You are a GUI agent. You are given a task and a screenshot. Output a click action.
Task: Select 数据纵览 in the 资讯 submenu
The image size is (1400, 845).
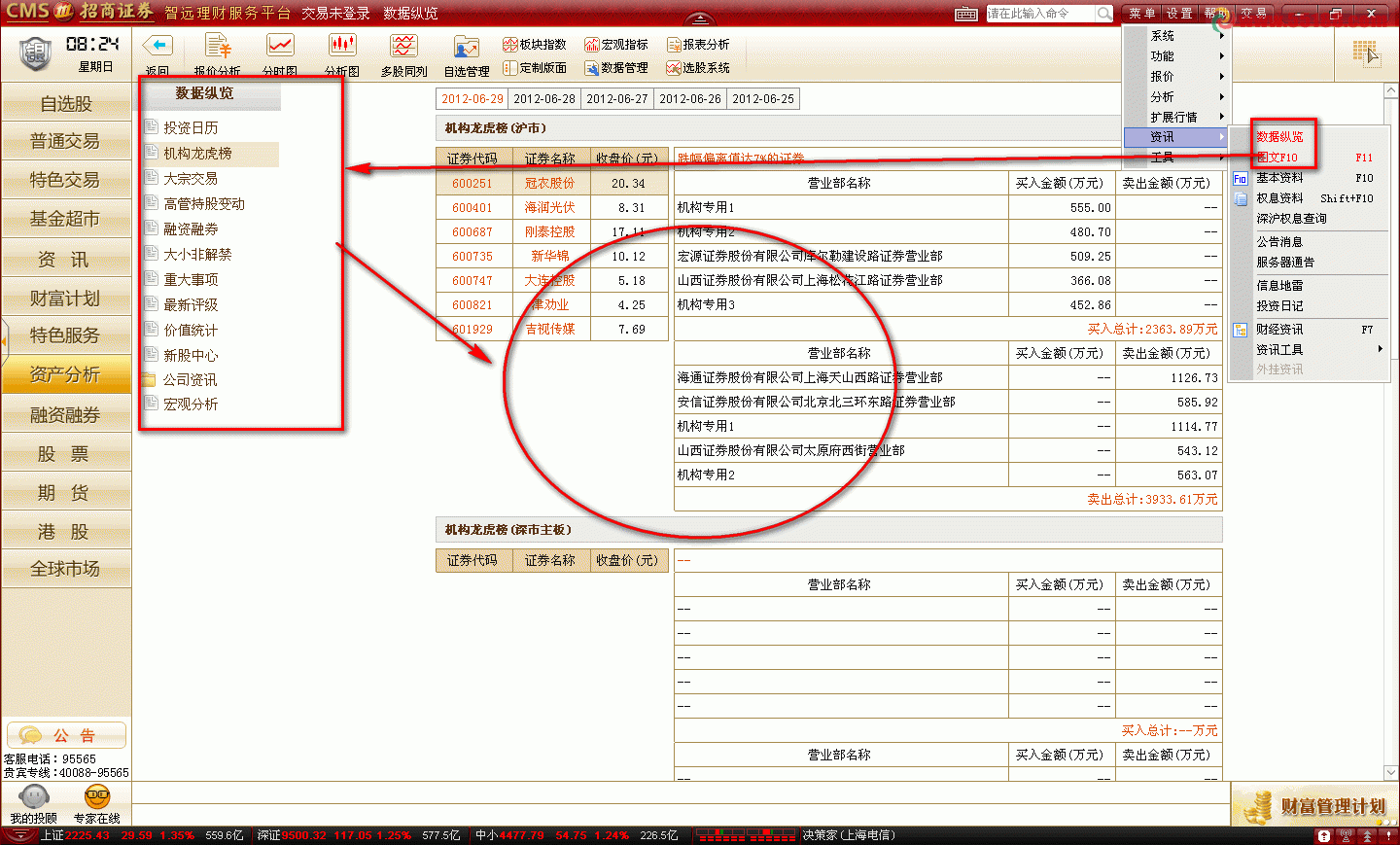point(1279,137)
